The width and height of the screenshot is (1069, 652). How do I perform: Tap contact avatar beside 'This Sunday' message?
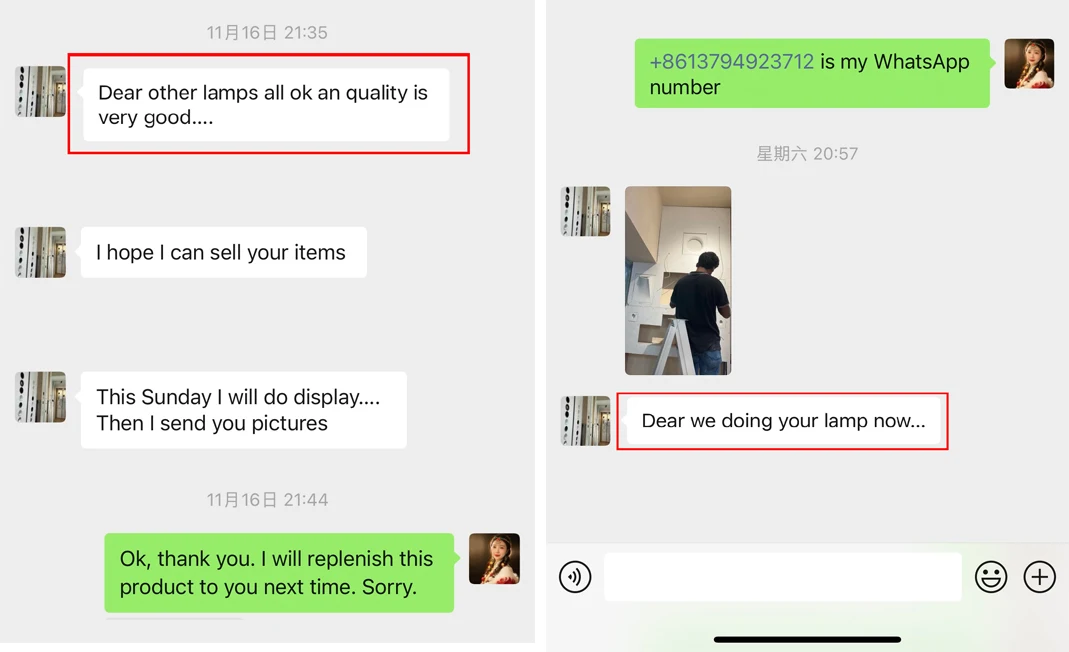click(x=40, y=397)
